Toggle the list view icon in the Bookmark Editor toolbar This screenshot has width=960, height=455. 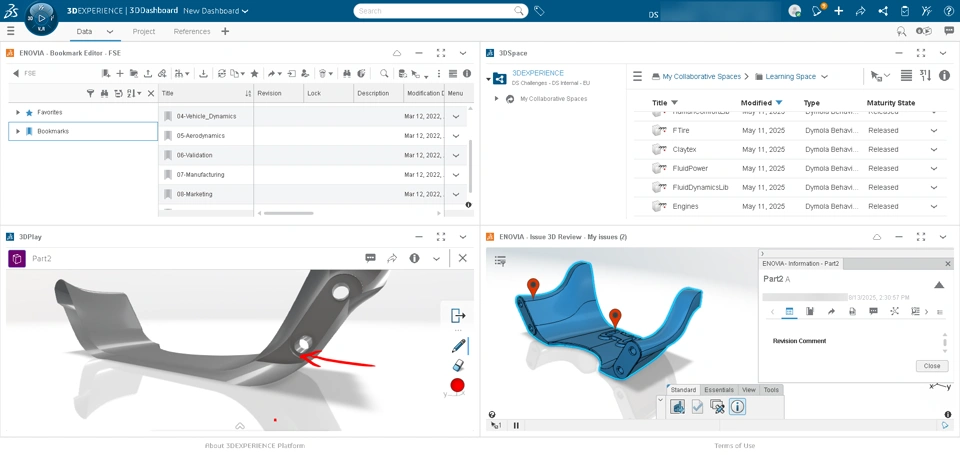[x=453, y=73]
